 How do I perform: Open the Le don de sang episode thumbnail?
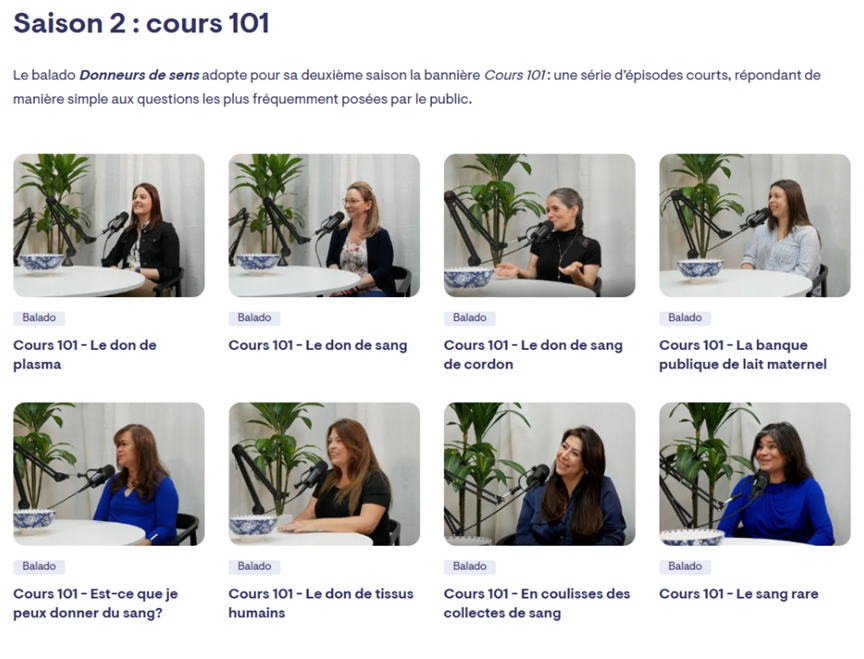pyautogui.click(x=324, y=225)
